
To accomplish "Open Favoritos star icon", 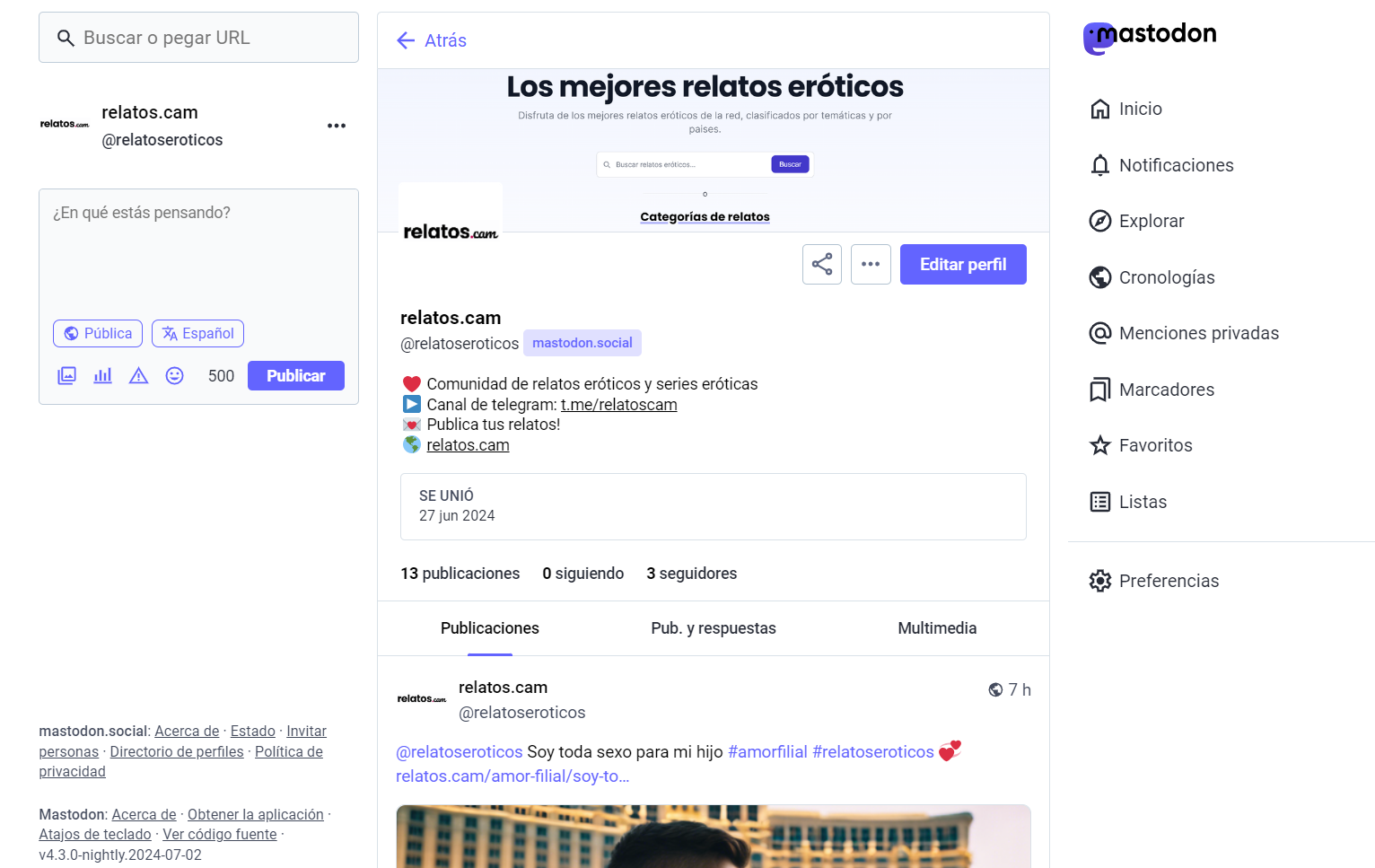I will pyautogui.click(x=1100, y=445).
